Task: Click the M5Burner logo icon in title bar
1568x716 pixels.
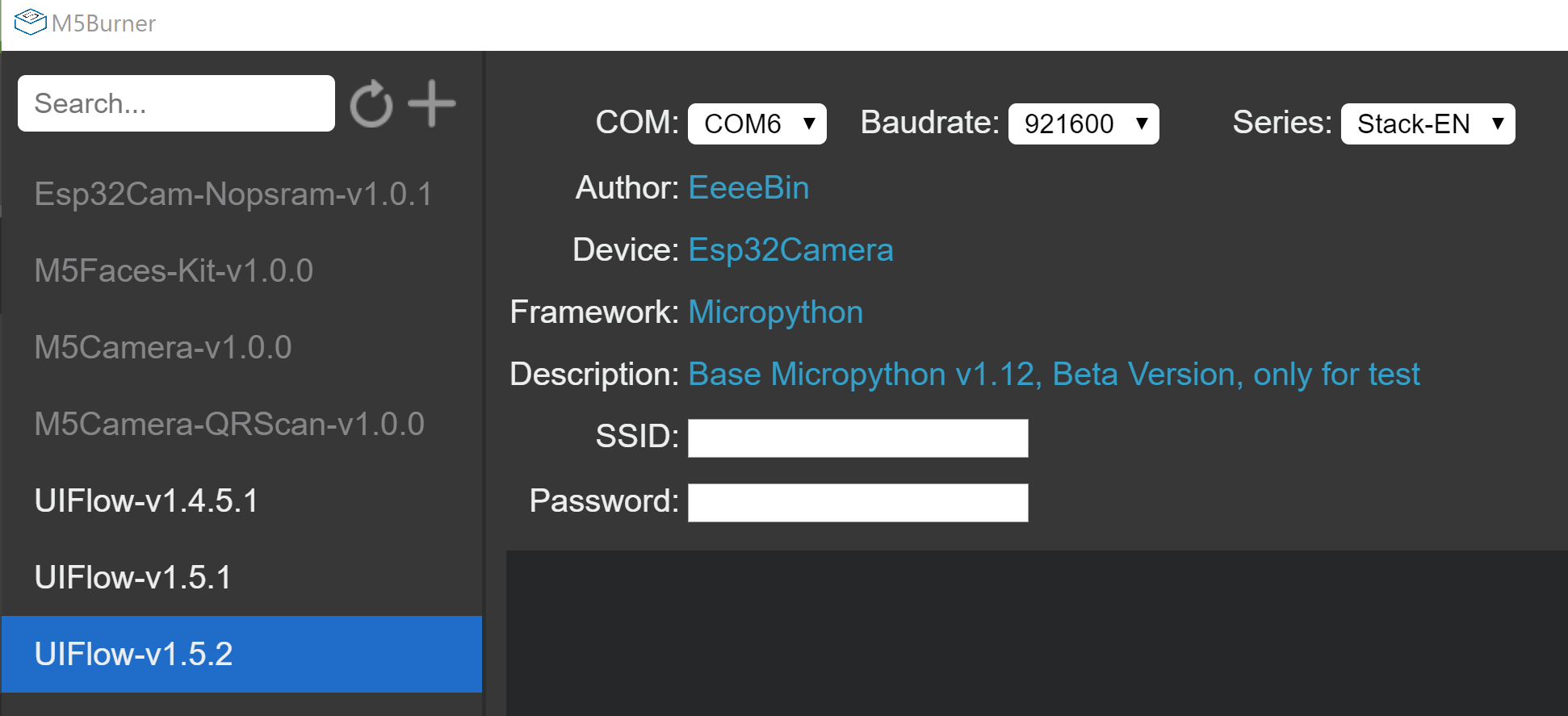Action: pyautogui.click(x=31, y=22)
